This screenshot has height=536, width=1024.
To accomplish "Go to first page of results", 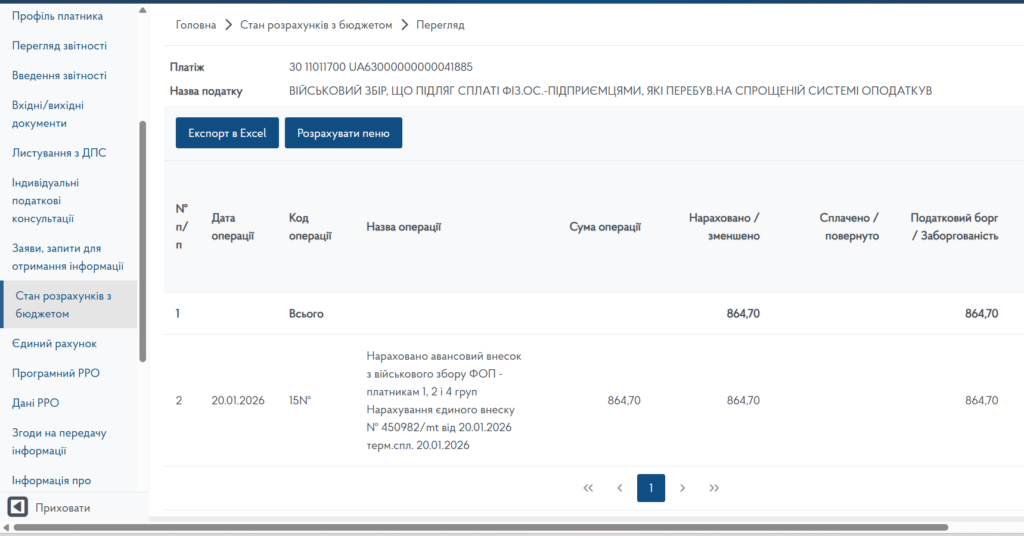I will point(588,488).
